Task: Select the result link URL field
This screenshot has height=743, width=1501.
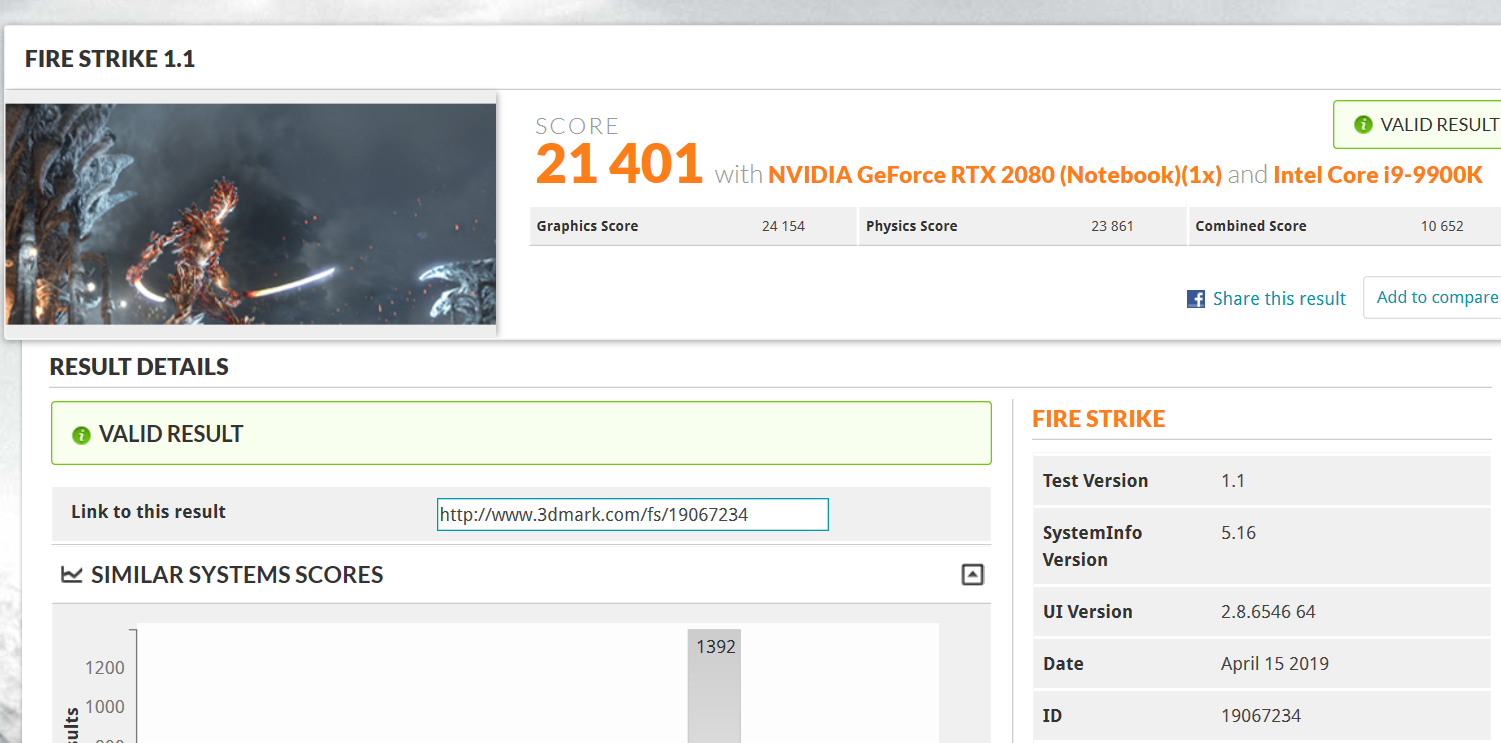Action: click(633, 514)
